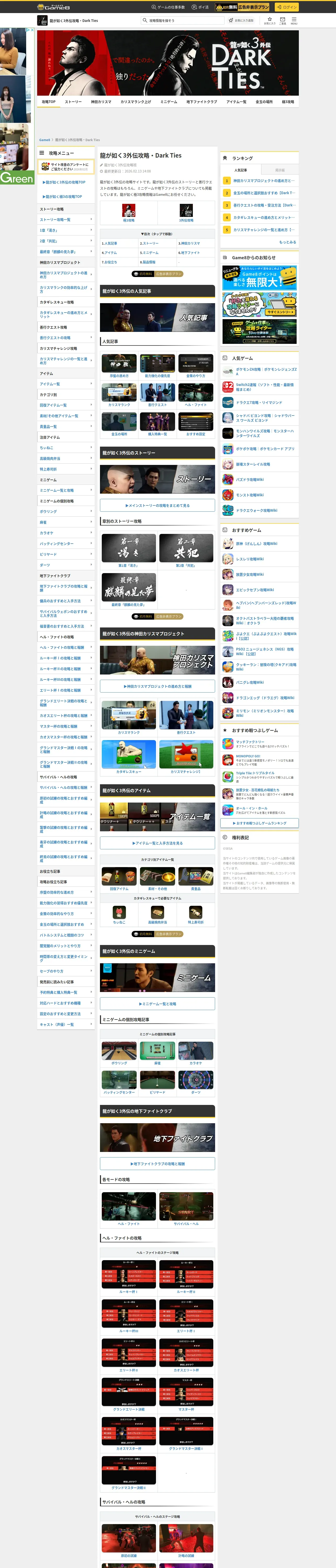Open ミニゲーム一覧と攻略 link
The height and width of the screenshot is (1568, 336).
157,1004
